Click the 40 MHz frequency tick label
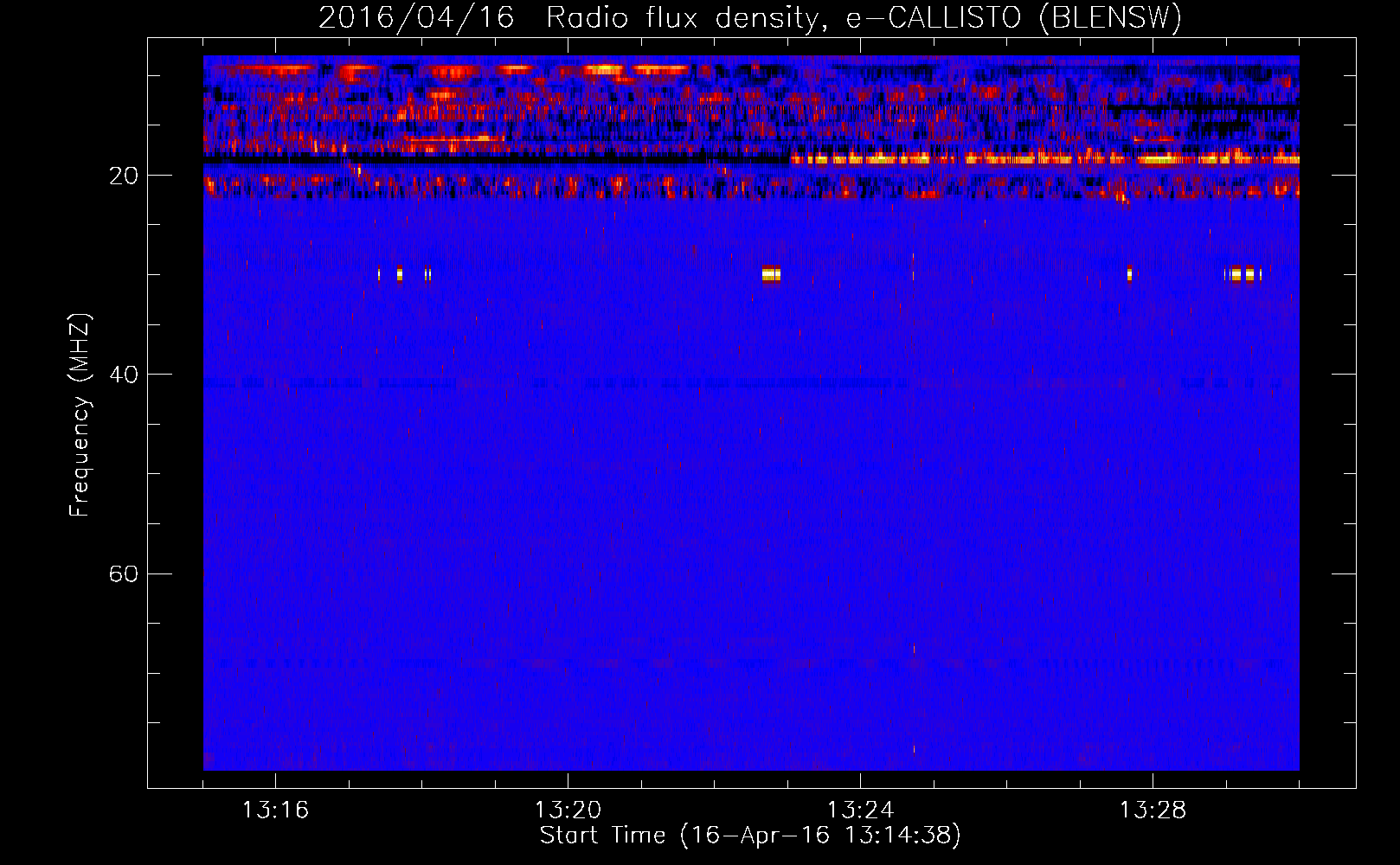The width and height of the screenshot is (1400, 865). pos(123,375)
